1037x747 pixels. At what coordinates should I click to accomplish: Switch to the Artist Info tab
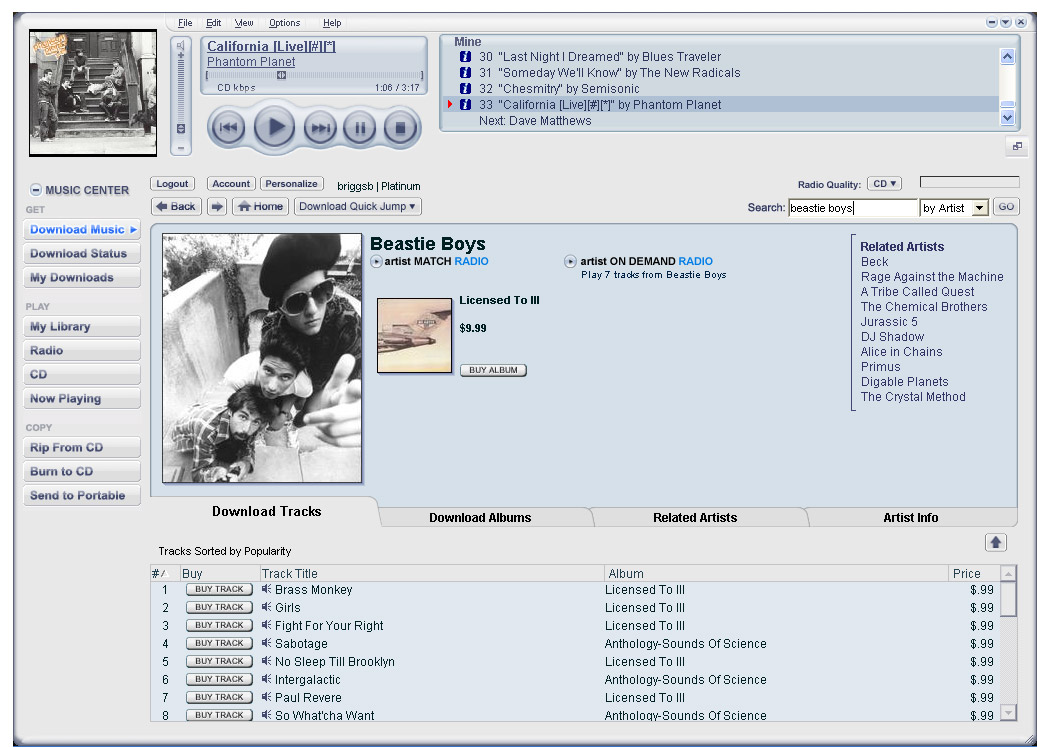[911, 518]
